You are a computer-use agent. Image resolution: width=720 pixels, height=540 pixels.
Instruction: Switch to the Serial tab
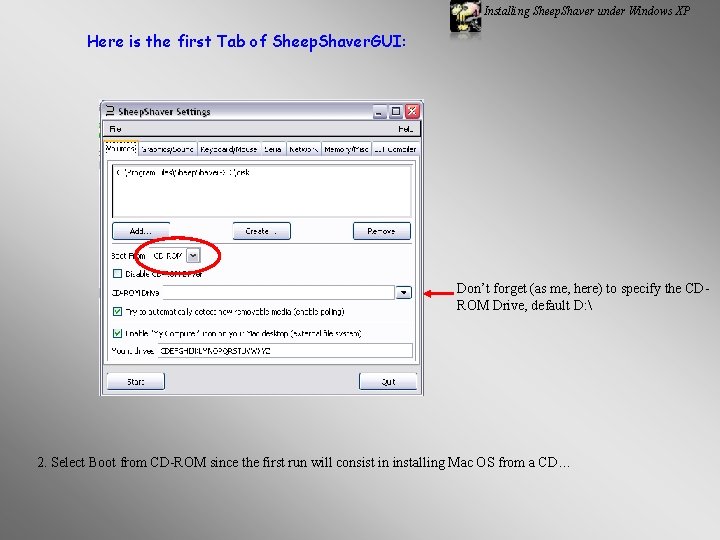pyautogui.click(x=272, y=149)
